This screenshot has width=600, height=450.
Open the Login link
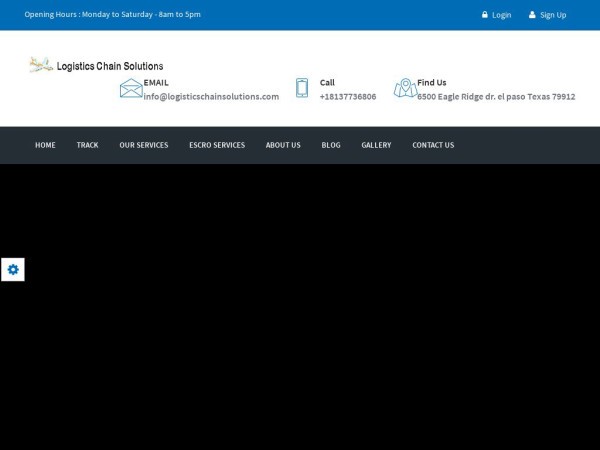click(501, 15)
